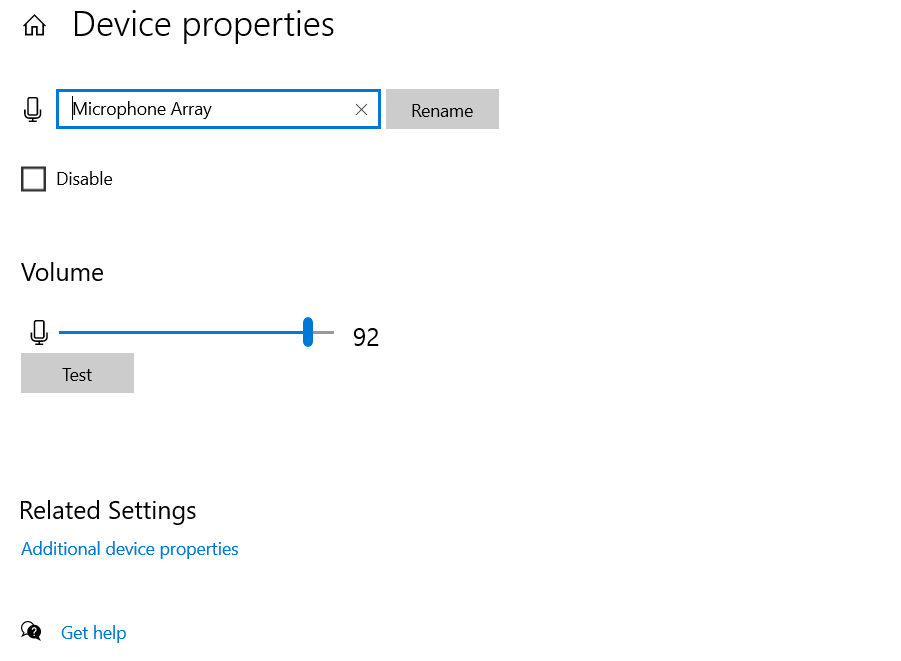Screen dimensions: 901x661
Task: Click the gray slider track right of the handle
Action: click(x=324, y=332)
